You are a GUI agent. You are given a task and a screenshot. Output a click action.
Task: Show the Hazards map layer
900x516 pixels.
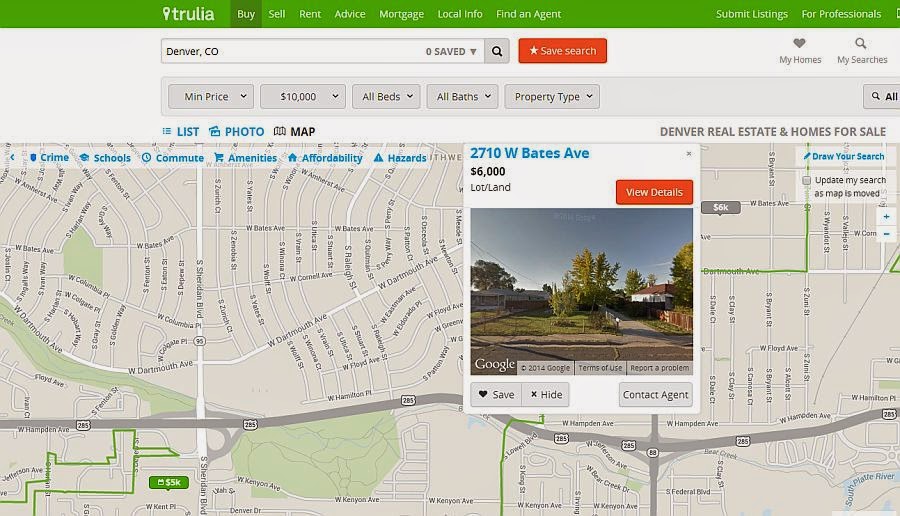pyautogui.click(x=399, y=158)
